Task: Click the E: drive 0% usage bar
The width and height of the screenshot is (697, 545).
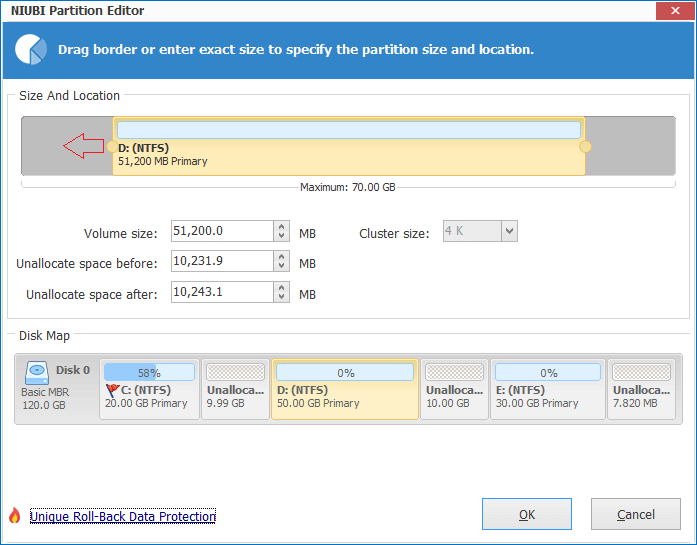Action: pyautogui.click(x=548, y=373)
